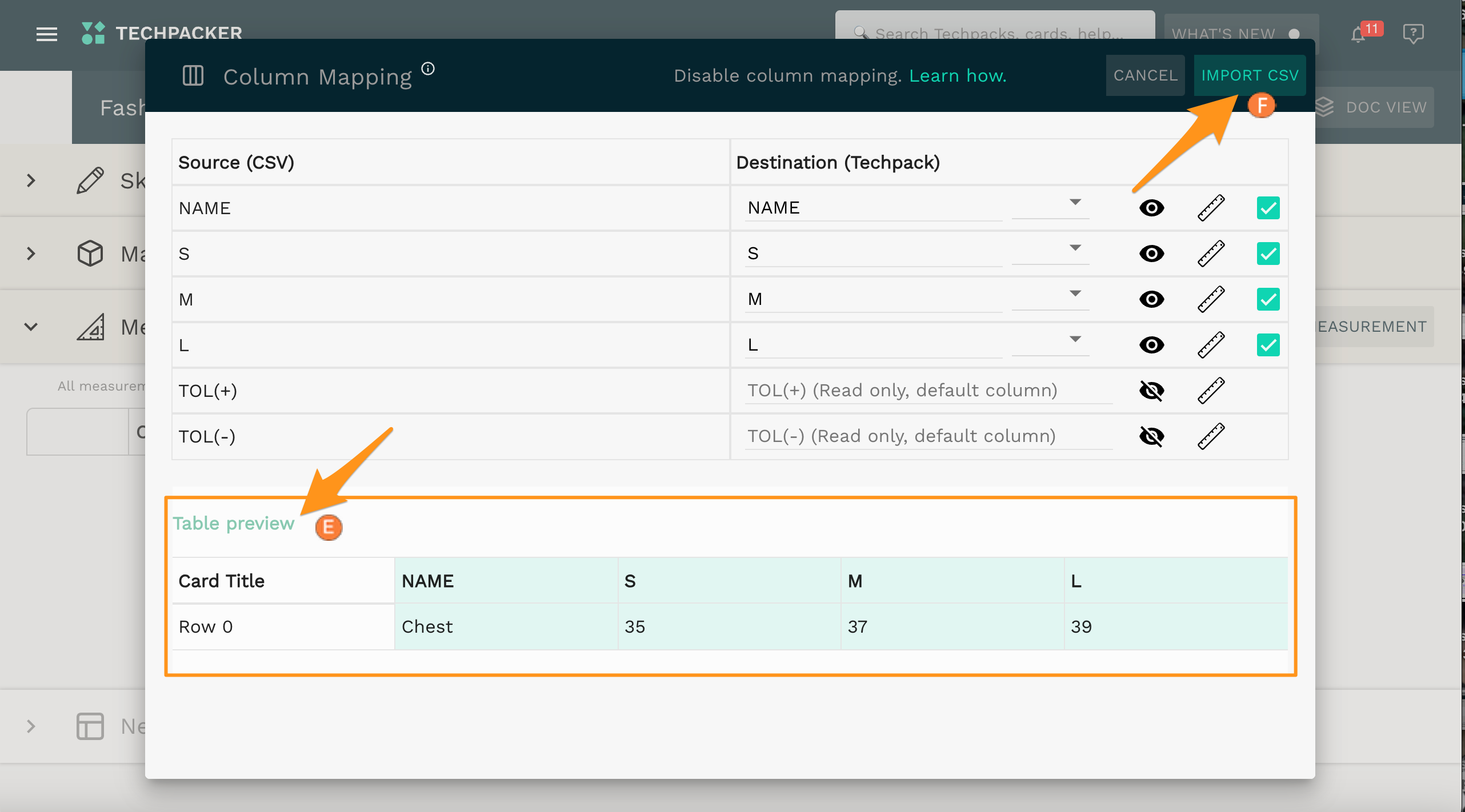Viewport: 1465px width, 812px height.
Task: Click the Doc View layers icon
Action: [x=1324, y=107]
